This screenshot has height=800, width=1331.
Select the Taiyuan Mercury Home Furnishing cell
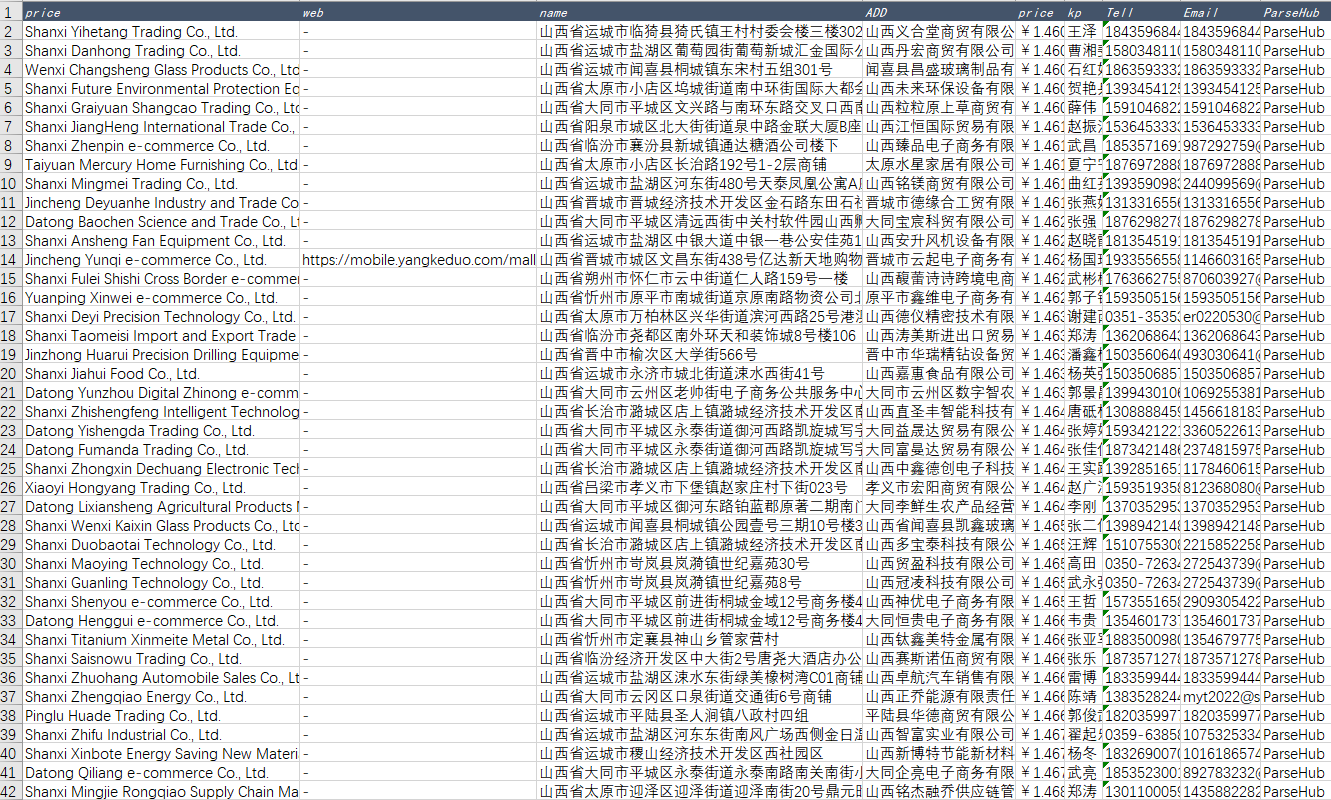pyautogui.click(x=160, y=165)
